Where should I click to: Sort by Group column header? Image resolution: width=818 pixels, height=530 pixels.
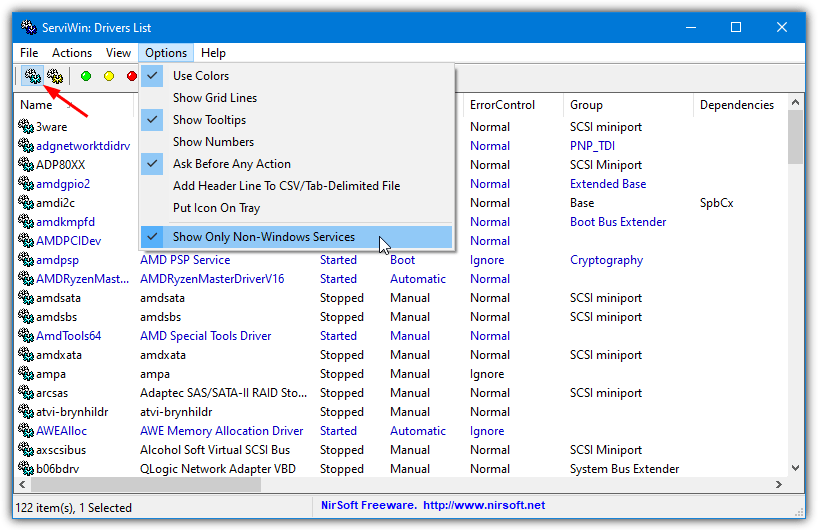coord(629,105)
